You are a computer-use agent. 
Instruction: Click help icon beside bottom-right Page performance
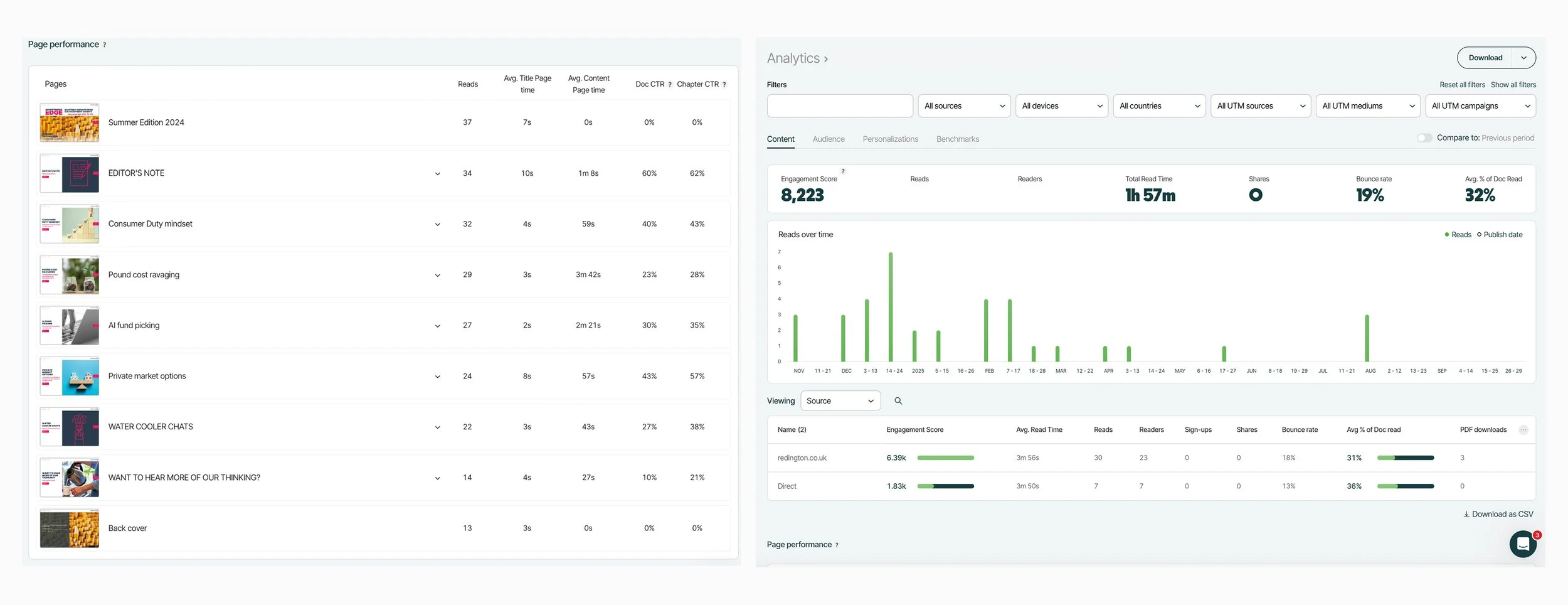[x=837, y=545]
